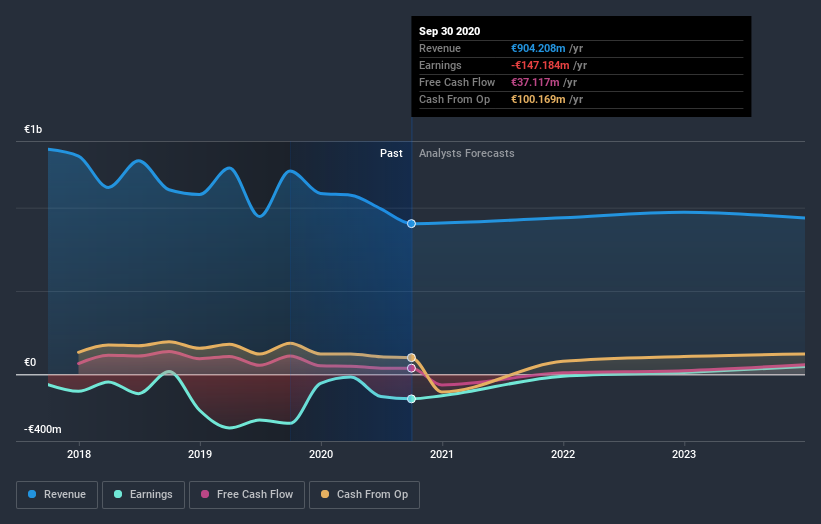The height and width of the screenshot is (524, 821).
Task: Click the 2018 x-axis label
Action: [79, 454]
